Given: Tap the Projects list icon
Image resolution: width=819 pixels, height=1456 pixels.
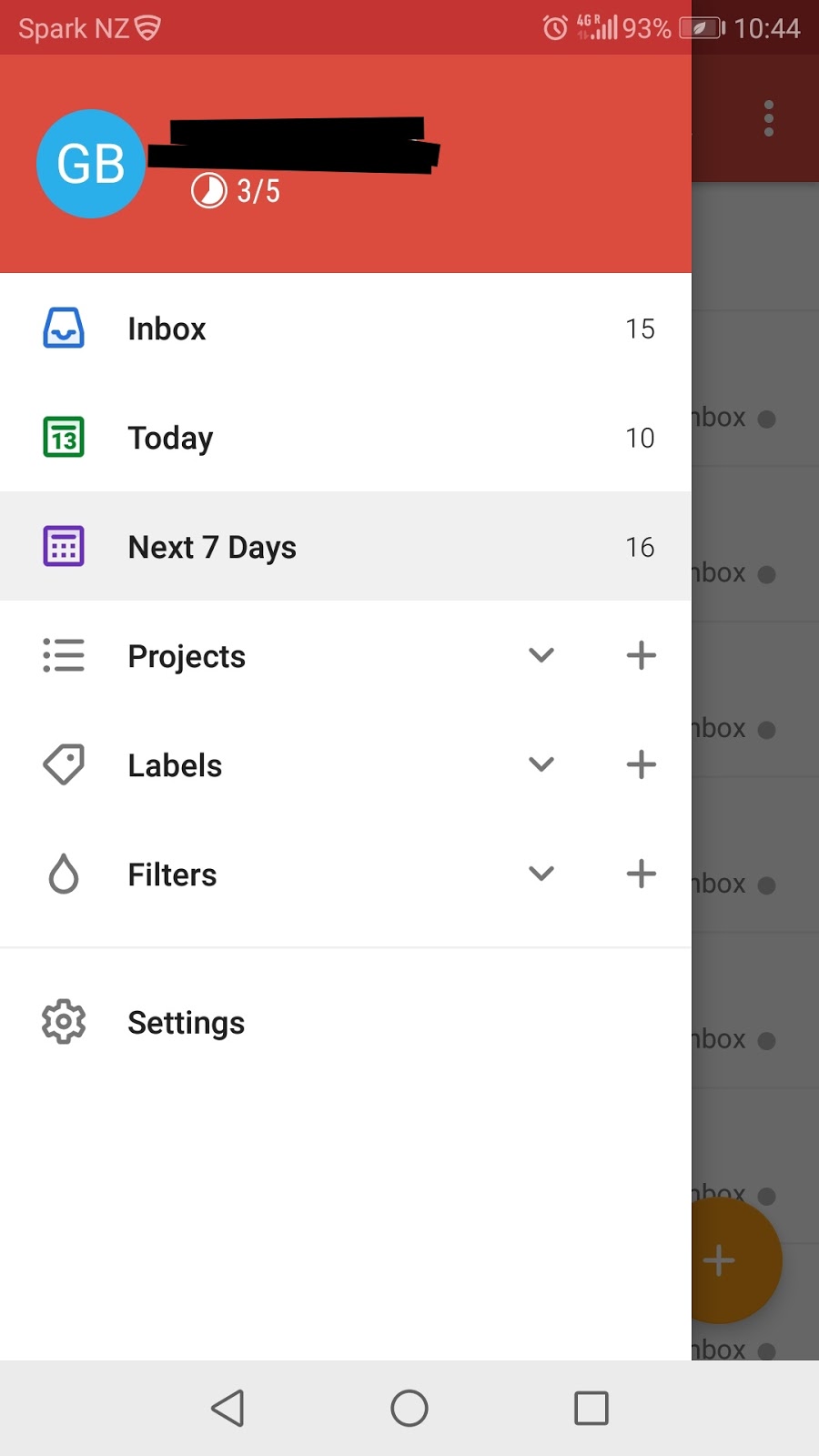Looking at the screenshot, I should (x=64, y=655).
